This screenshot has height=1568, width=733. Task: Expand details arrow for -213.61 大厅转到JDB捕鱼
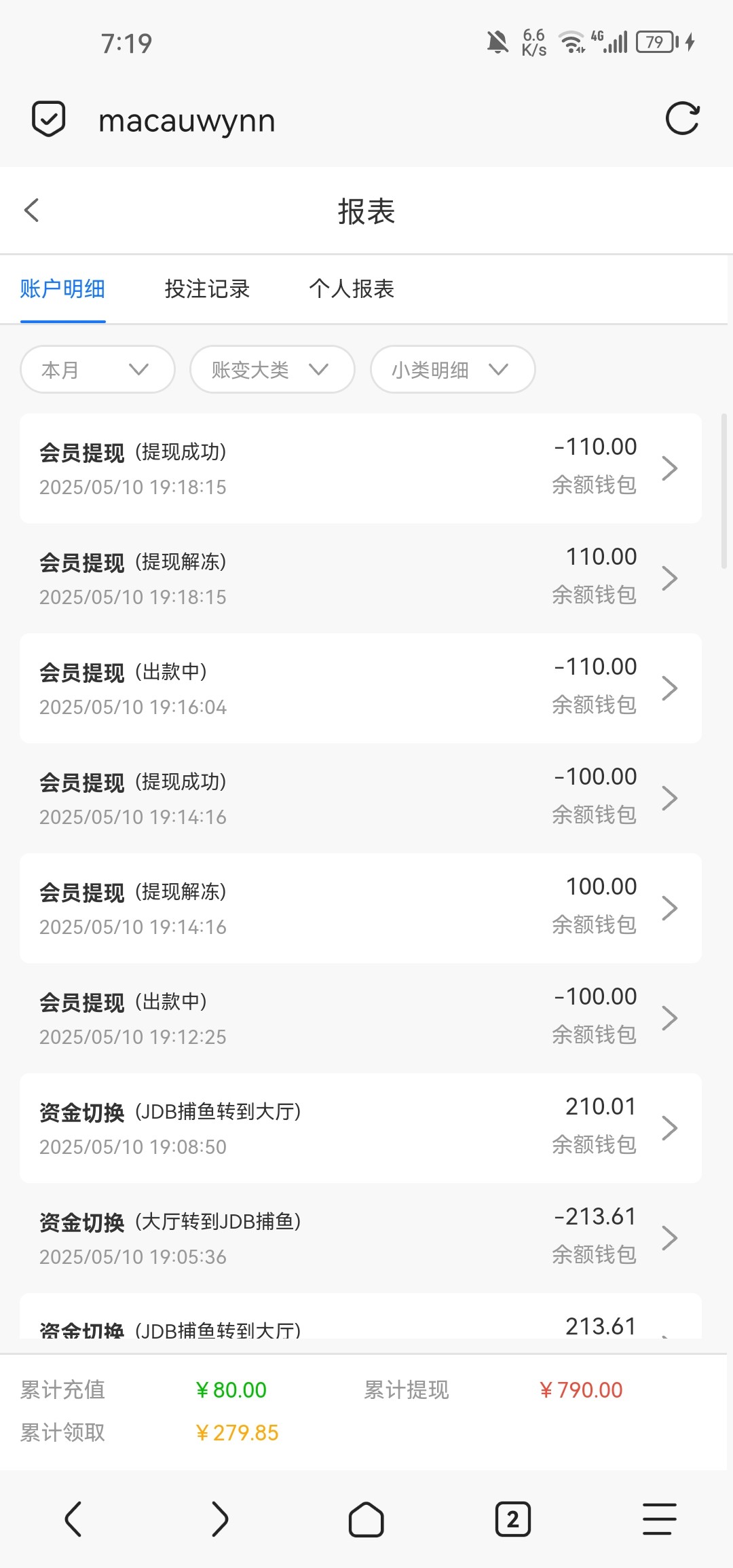point(670,1238)
